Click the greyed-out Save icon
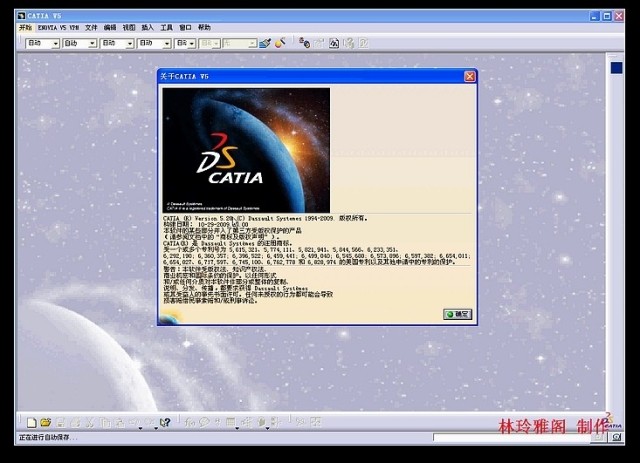This screenshot has height=463, width=640. 60,423
